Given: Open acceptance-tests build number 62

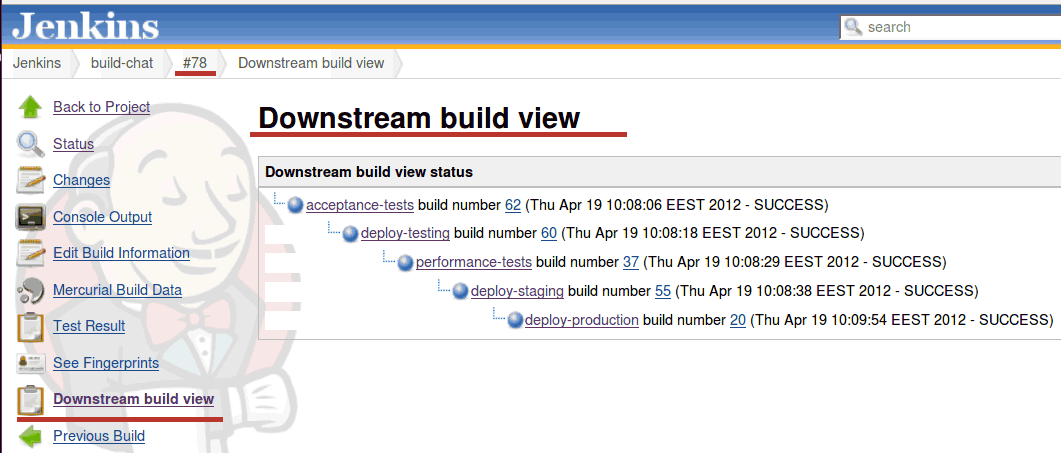Looking at the screenshot, I should 512,205.
